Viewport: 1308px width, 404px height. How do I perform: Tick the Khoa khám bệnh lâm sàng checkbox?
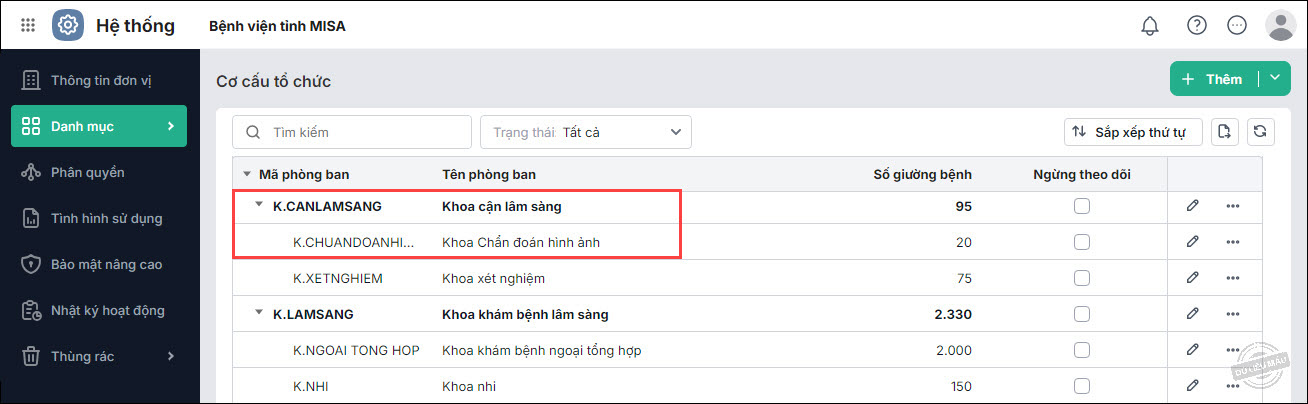pyautogui.click(x=1082, y=314)
